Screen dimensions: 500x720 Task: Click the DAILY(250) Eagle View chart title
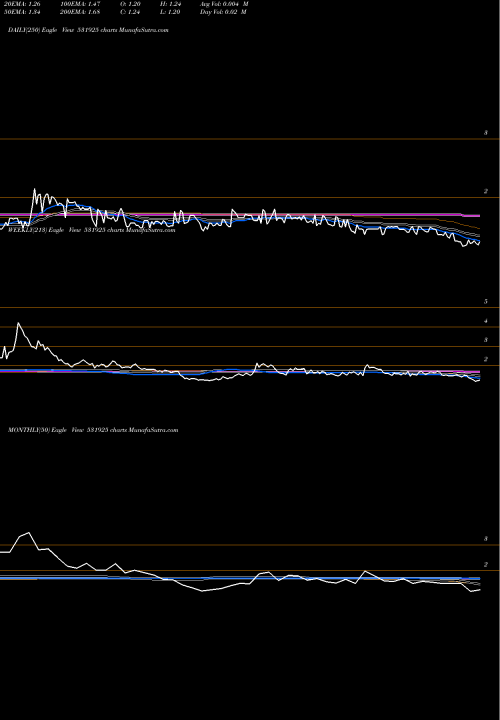[88, 30]
